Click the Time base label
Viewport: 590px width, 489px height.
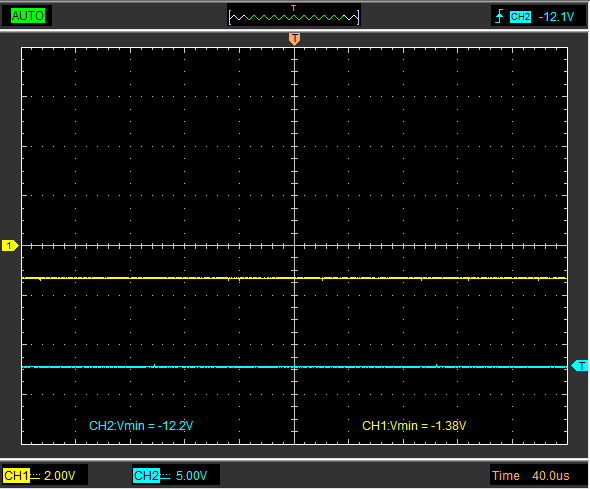pos(506,475)
